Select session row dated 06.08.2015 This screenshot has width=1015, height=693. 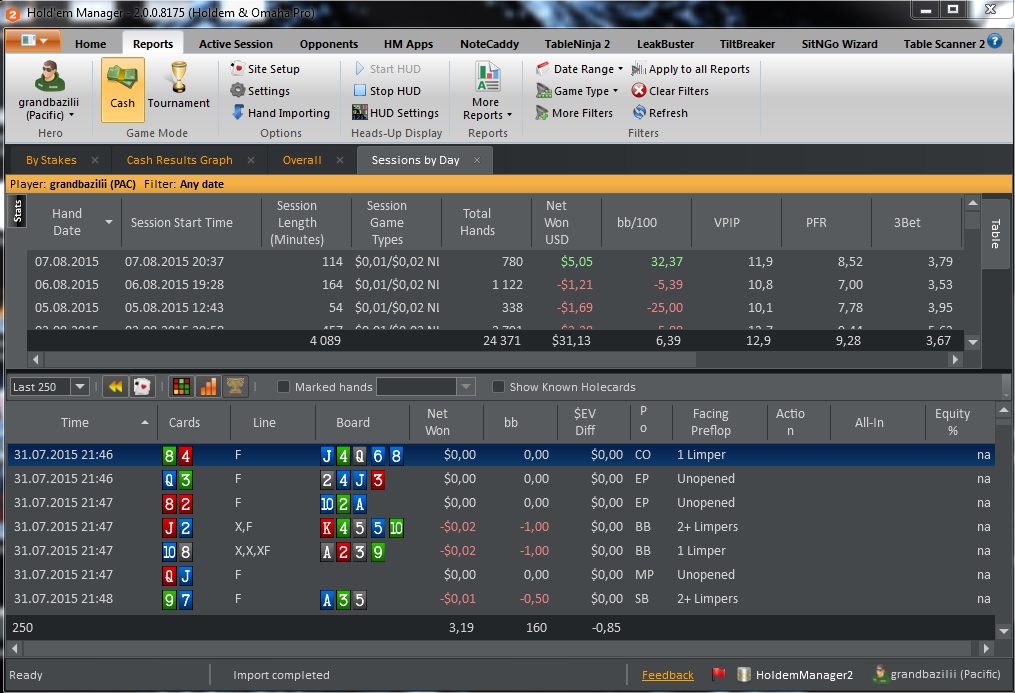point(495,285)
